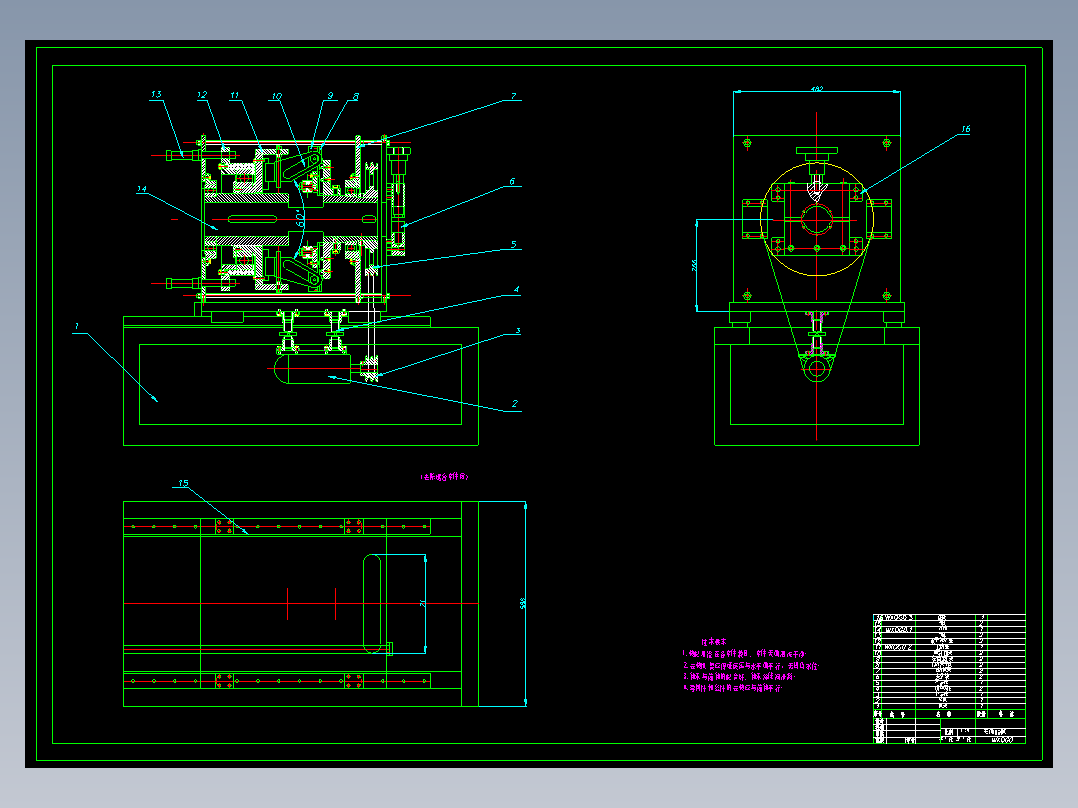Select callout number 9 label

pyautogui.click(x=331, y=96)
